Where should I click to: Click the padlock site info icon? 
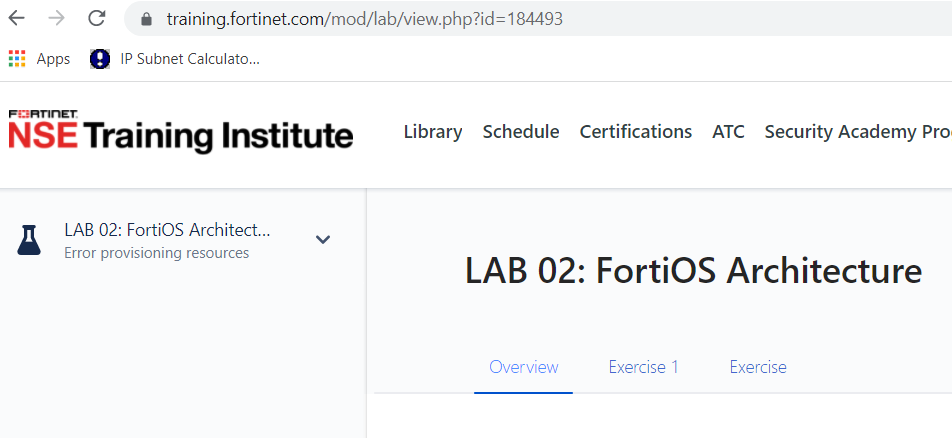(146, 19)
